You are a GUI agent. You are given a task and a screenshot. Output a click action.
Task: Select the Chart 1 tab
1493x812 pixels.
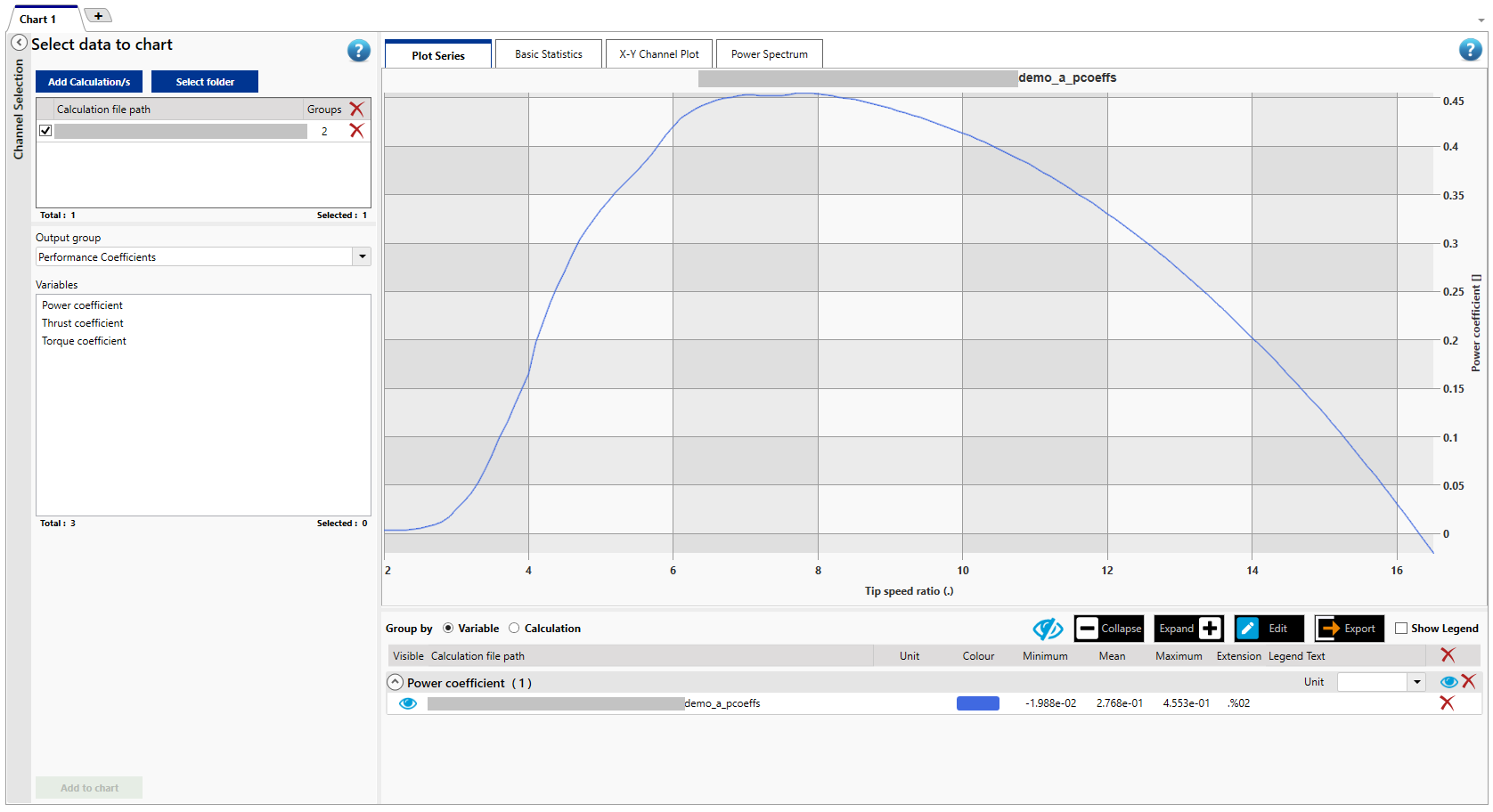coord(38,19)
